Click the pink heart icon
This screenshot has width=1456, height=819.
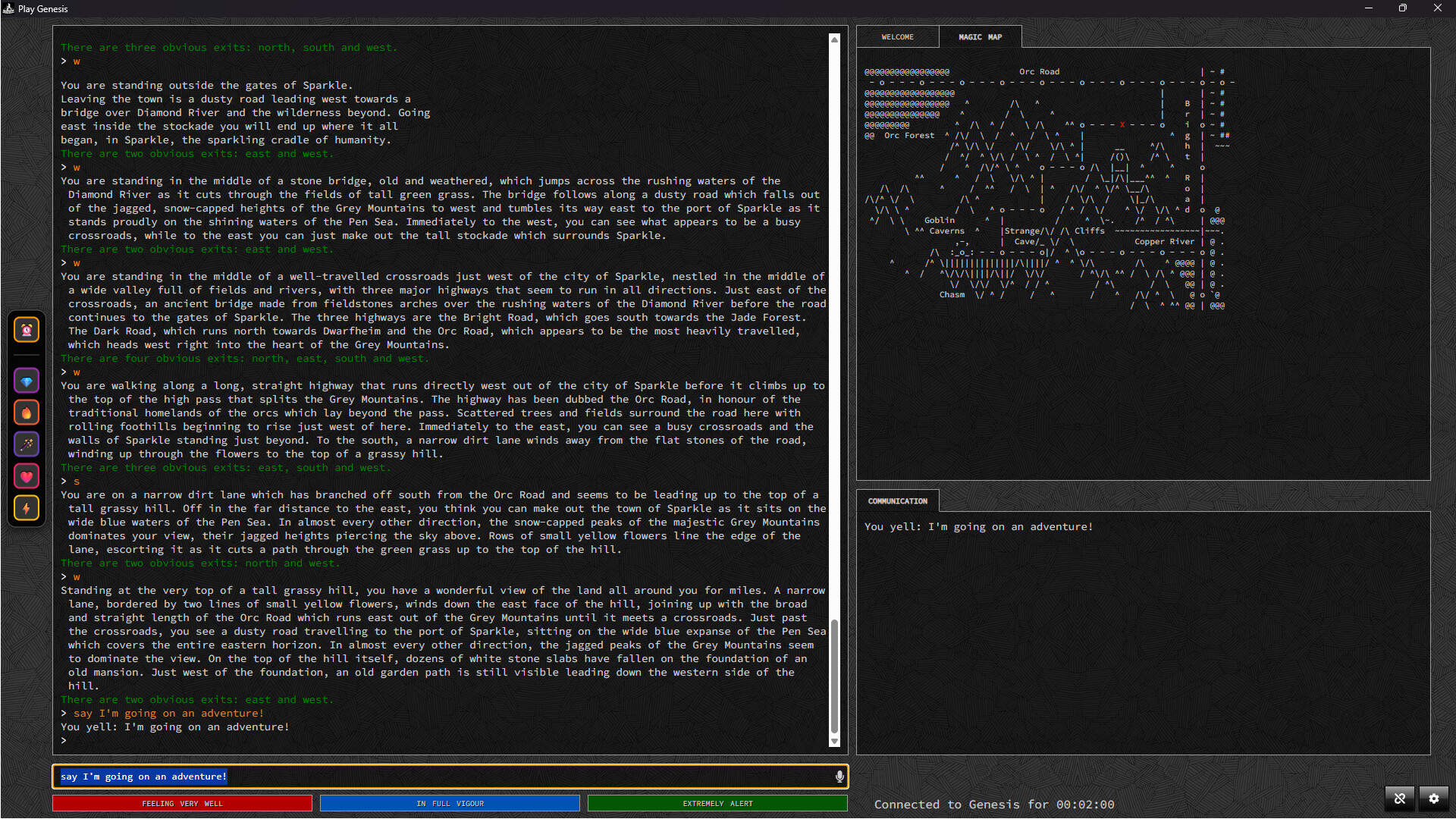click(x=27, y=477)
